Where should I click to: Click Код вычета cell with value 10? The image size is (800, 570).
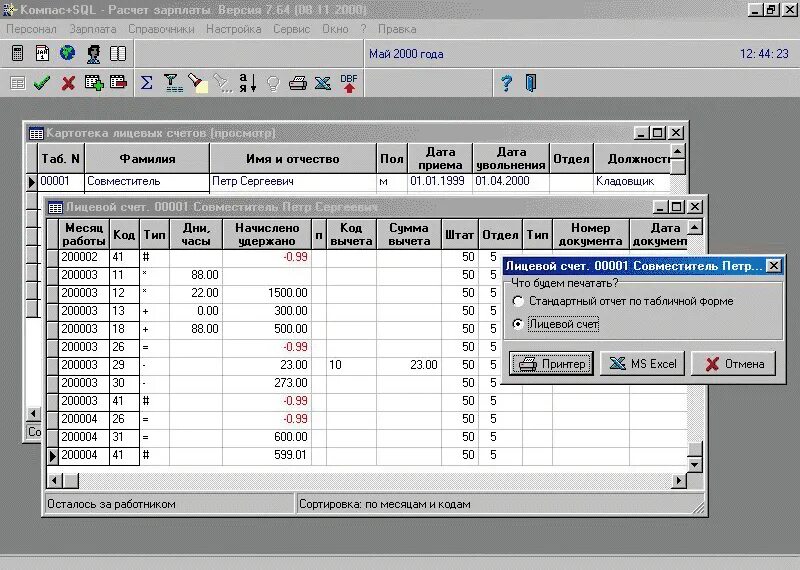click(x=351, y=365)
